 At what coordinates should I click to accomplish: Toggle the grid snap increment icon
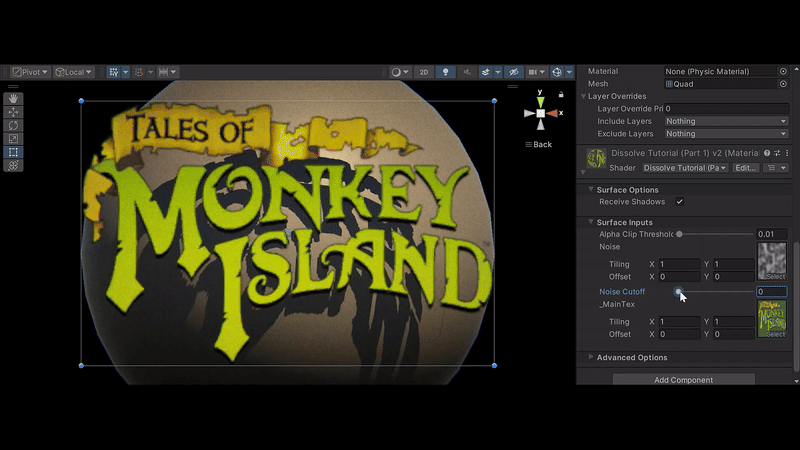pyautogui.click(x=139, y=72)
